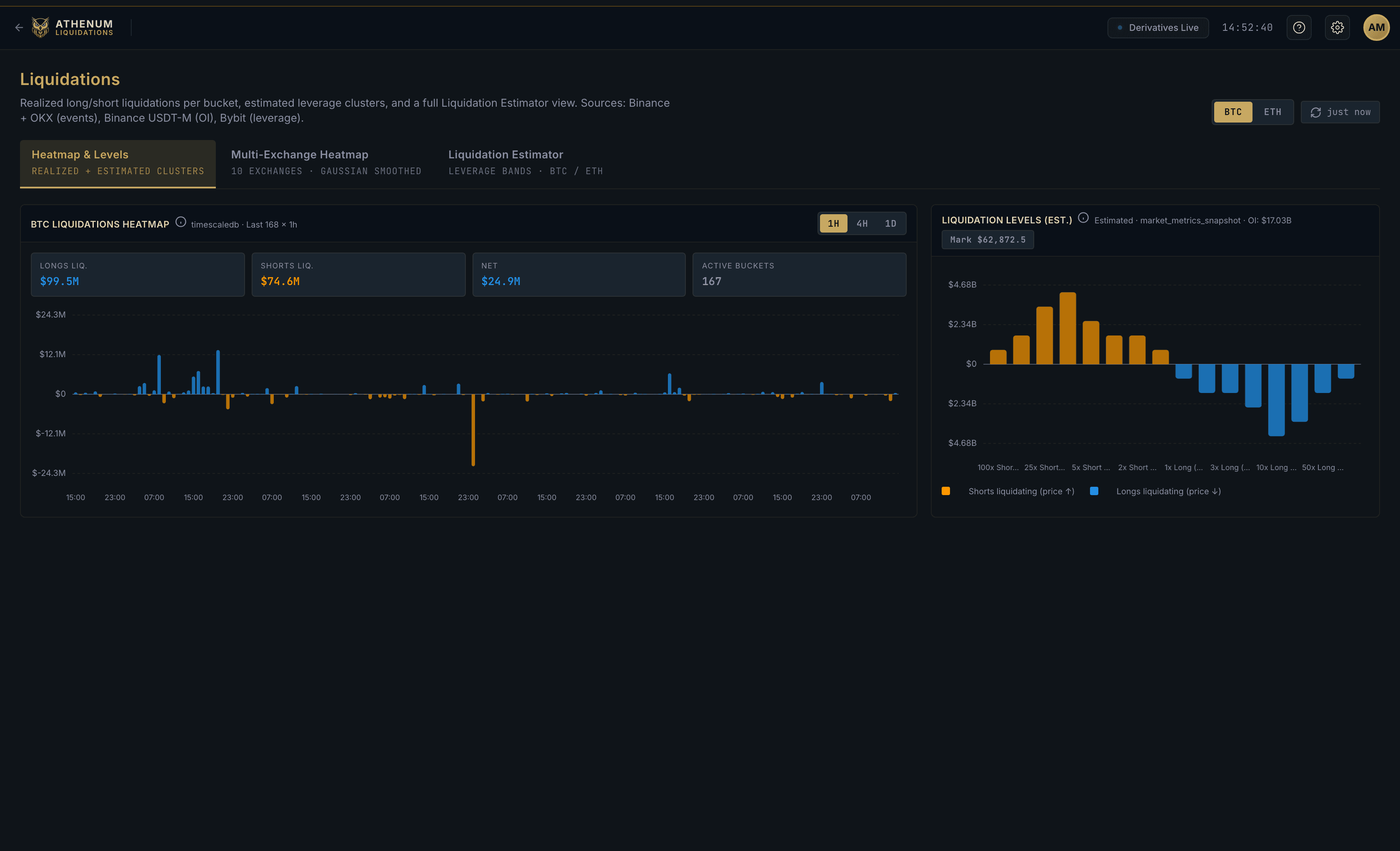This screenshot has width=1400, height=851.
Task: Click OI: $17.03B source text
Action: tap(1269, 220)
